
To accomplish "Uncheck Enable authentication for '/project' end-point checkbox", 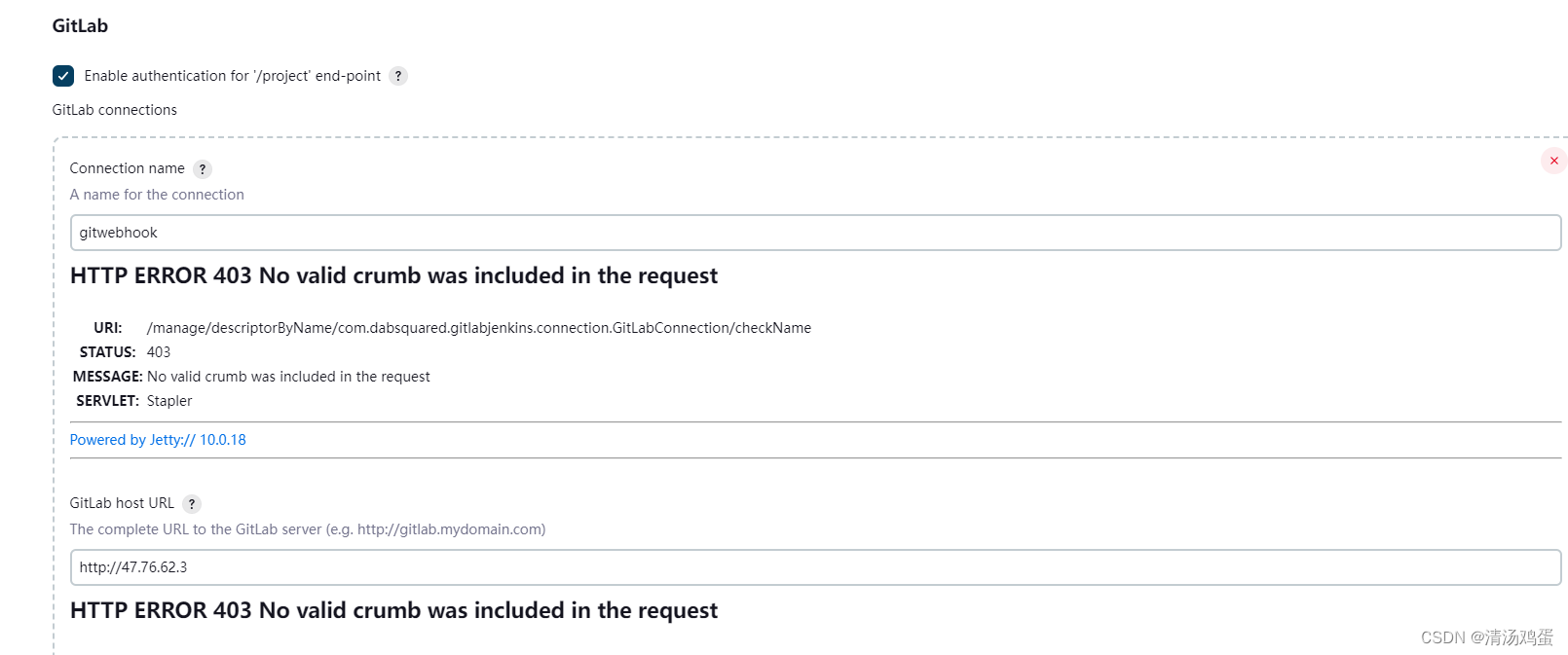I will [63, 76].
